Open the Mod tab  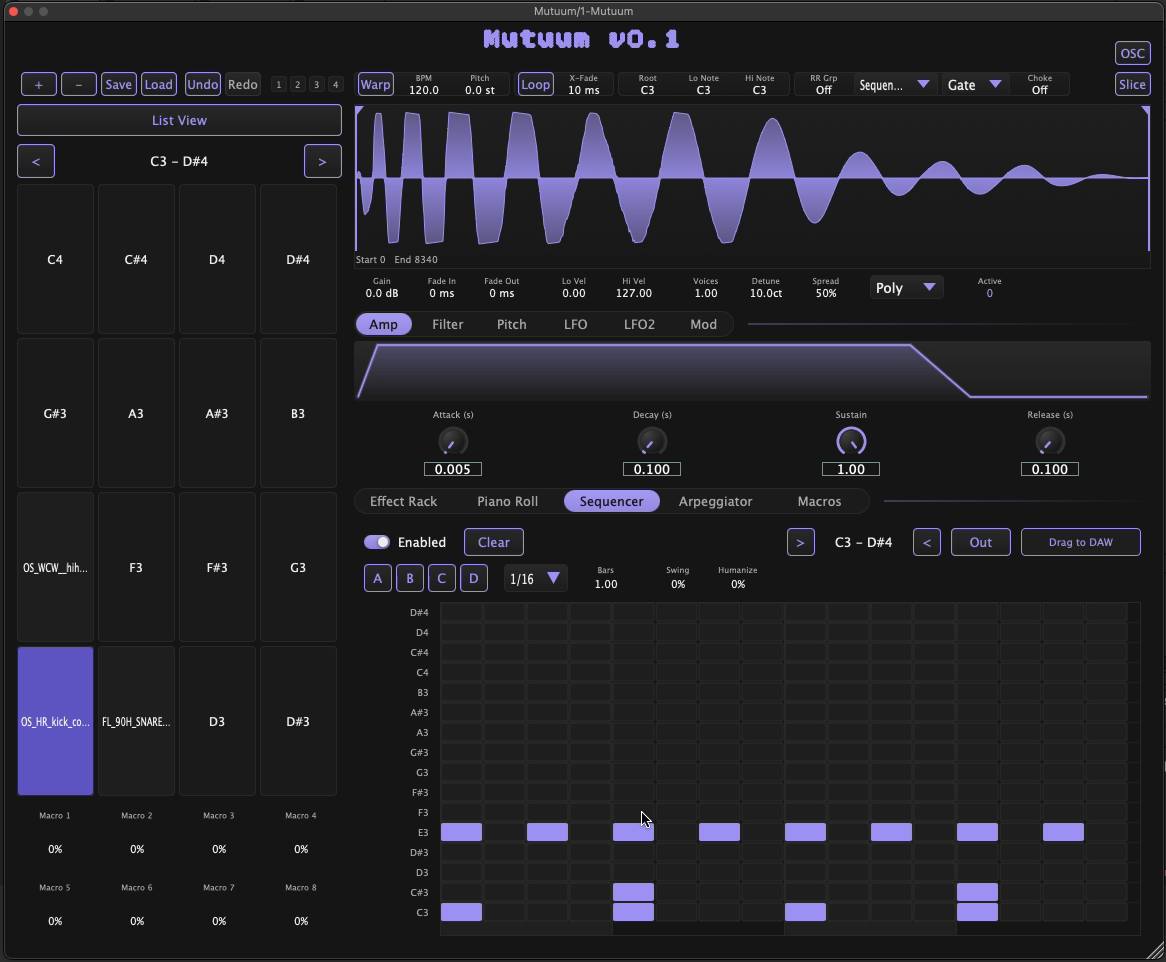point(703,324)
